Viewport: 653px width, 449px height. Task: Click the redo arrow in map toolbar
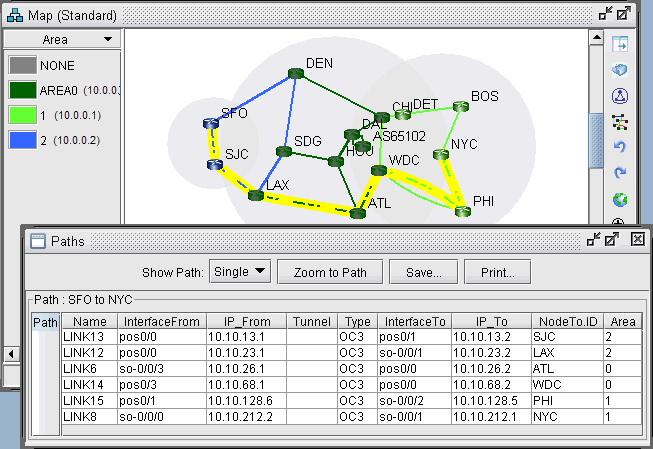(x=619, y=173)
